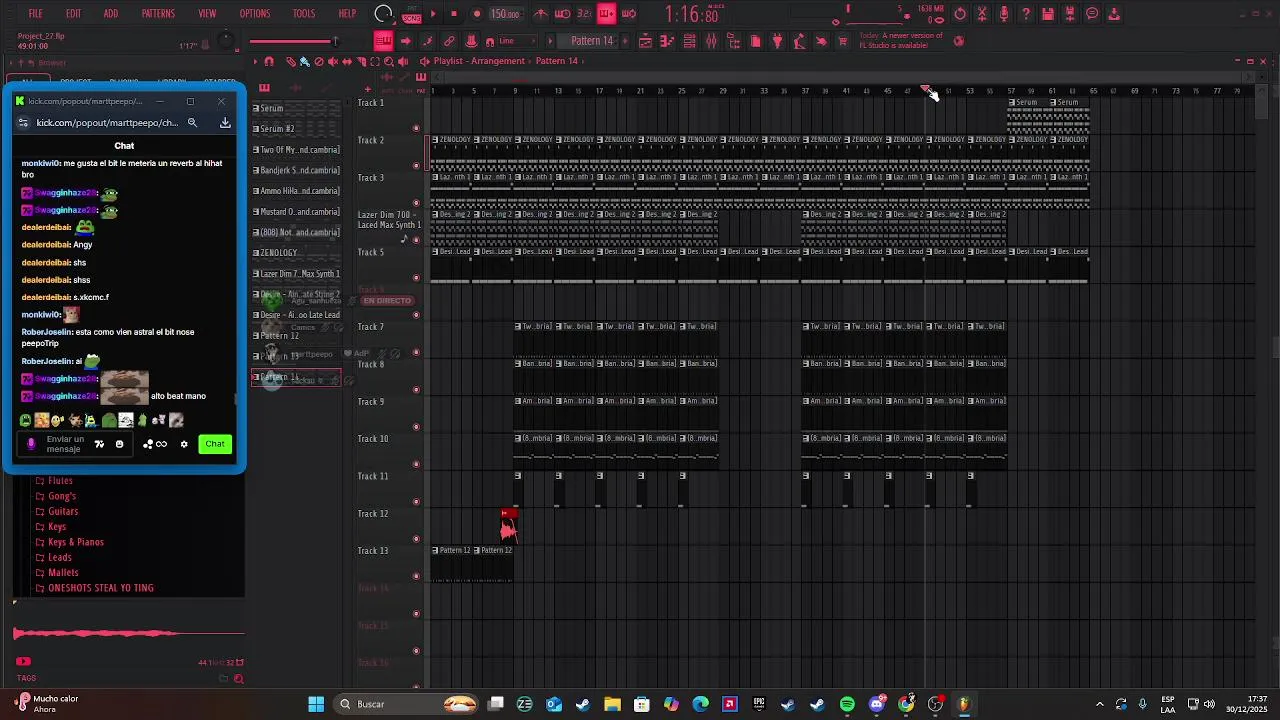Click green Chat send button in Kick popout

pyautogui.click(x=215, y=444)
